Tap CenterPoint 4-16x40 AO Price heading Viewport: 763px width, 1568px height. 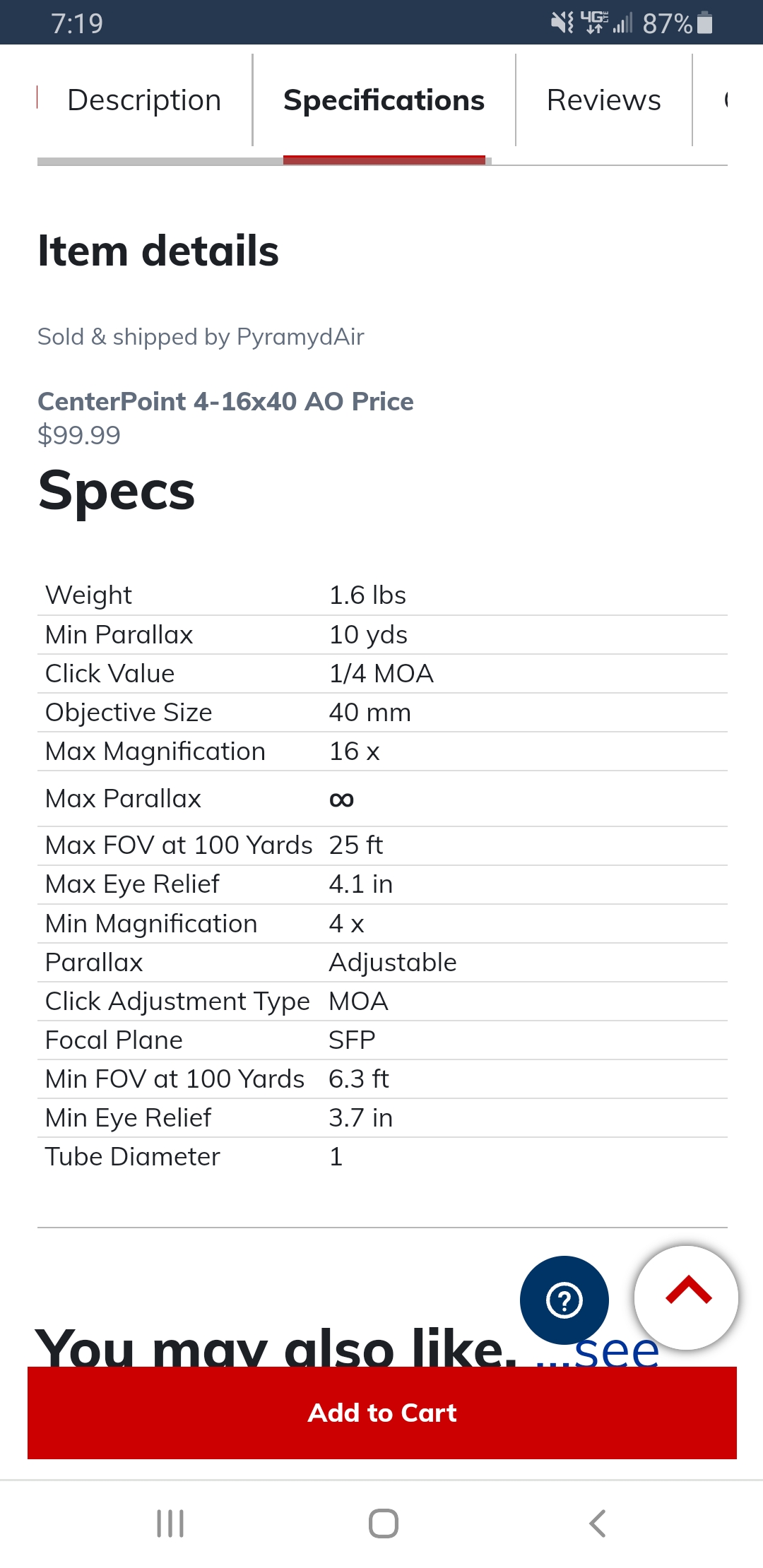pos(225,401)
